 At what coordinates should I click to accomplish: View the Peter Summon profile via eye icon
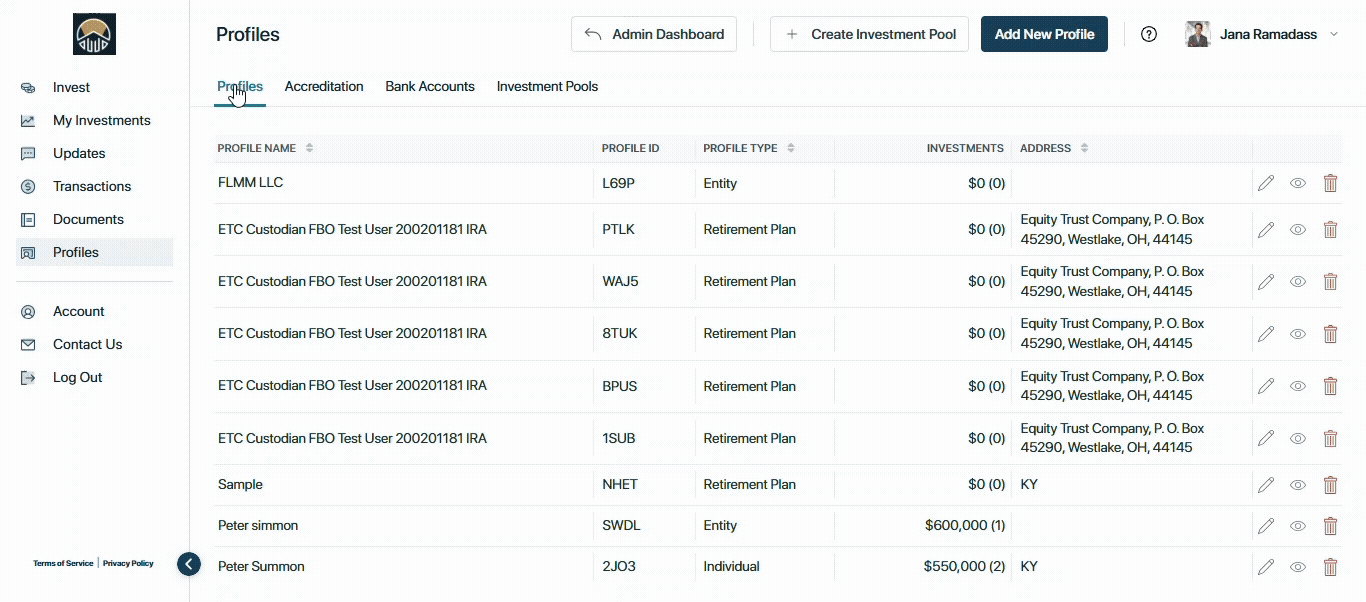coord(1298,567)
